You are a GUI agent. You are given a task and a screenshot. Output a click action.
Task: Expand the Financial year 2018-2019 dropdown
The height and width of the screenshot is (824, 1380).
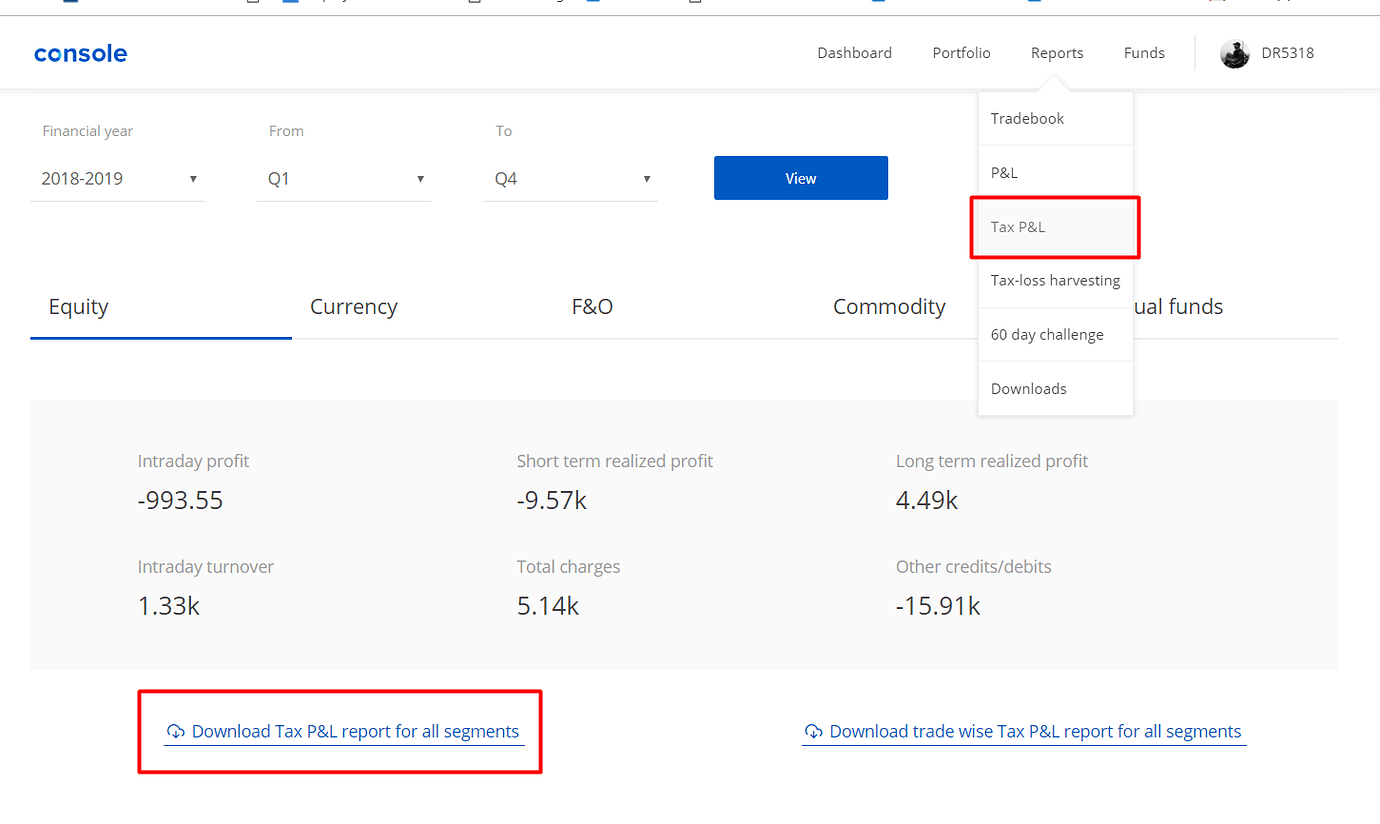click(117, 178)
